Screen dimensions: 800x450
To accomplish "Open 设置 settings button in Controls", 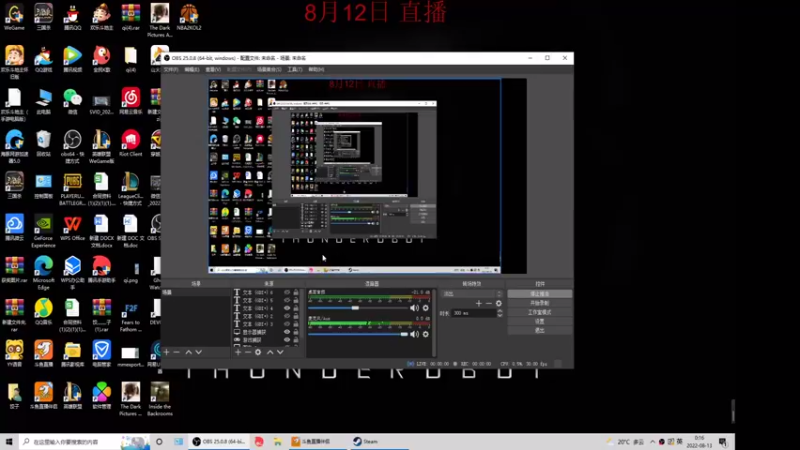I will [x=540, y=321].
